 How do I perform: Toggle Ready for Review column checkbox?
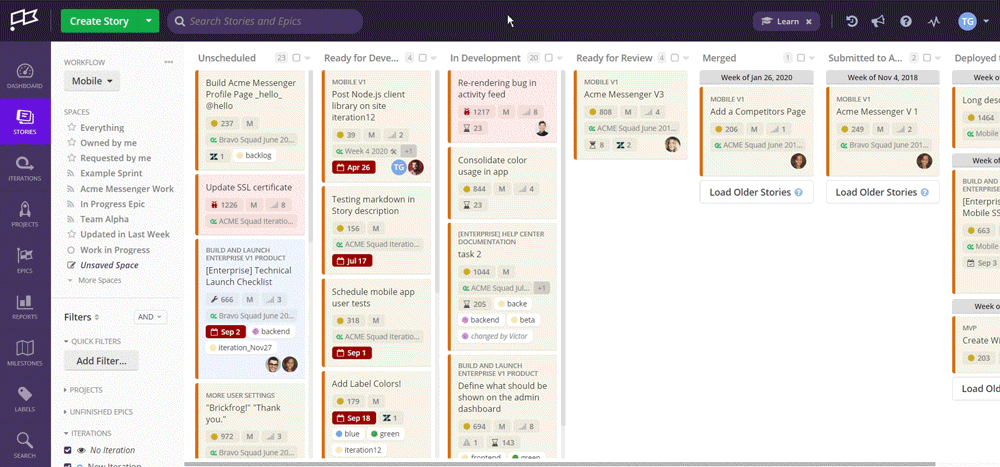click(675, 58)
